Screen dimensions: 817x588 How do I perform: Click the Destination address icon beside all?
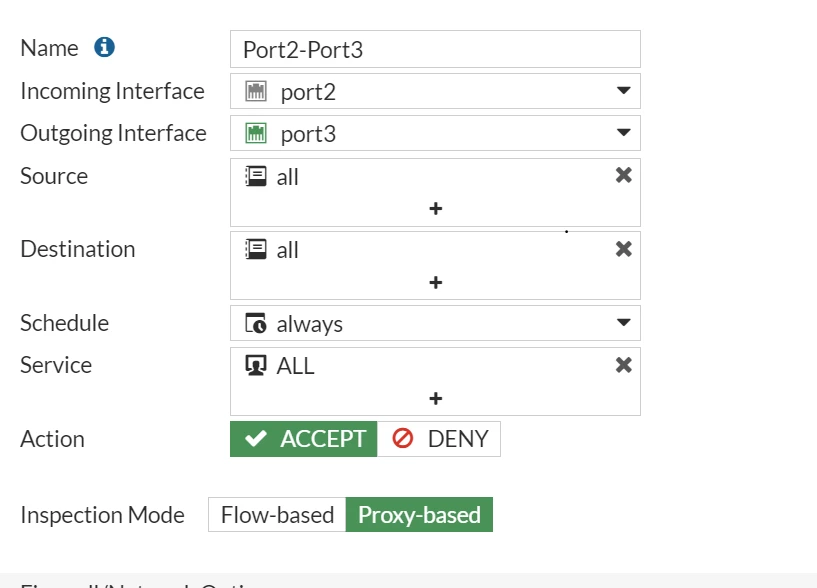pos(256,249)
